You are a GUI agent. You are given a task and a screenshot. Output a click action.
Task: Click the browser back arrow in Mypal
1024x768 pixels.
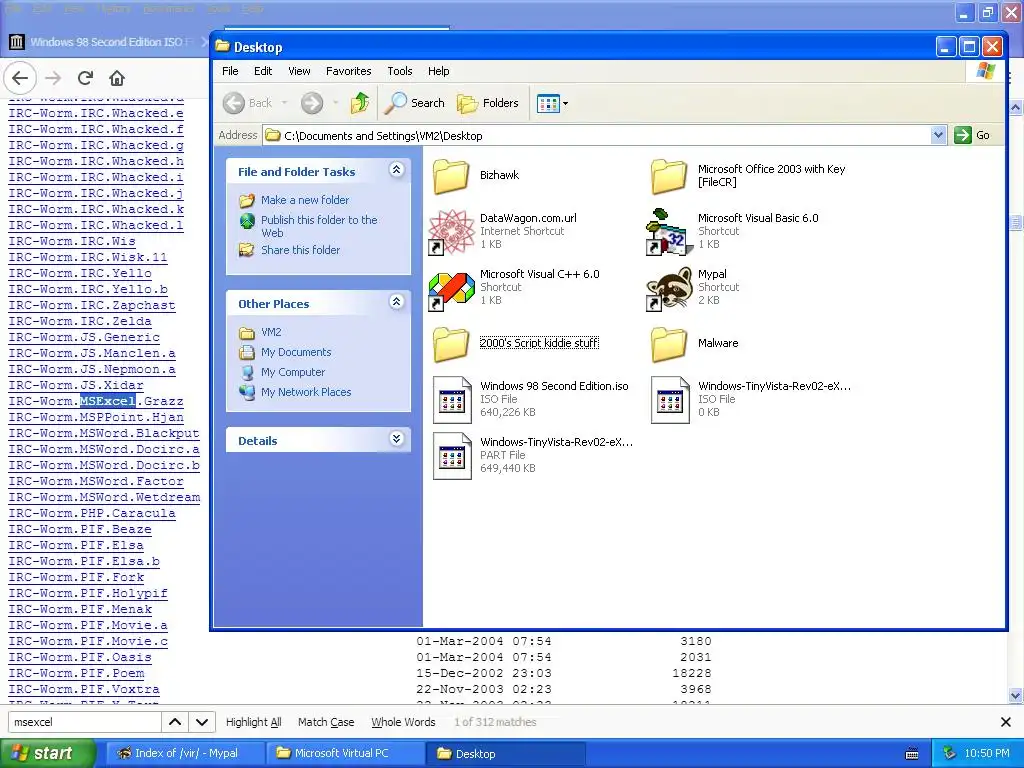pos(20,78)
